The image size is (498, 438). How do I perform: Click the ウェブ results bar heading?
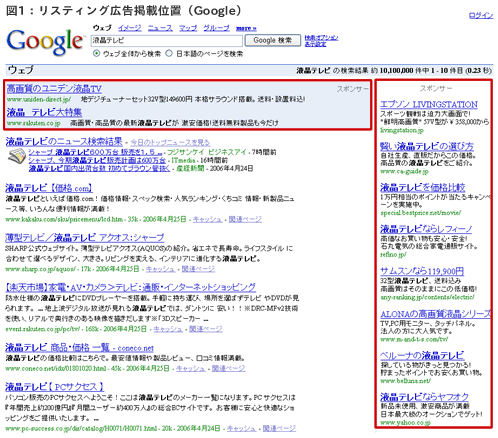20,70
